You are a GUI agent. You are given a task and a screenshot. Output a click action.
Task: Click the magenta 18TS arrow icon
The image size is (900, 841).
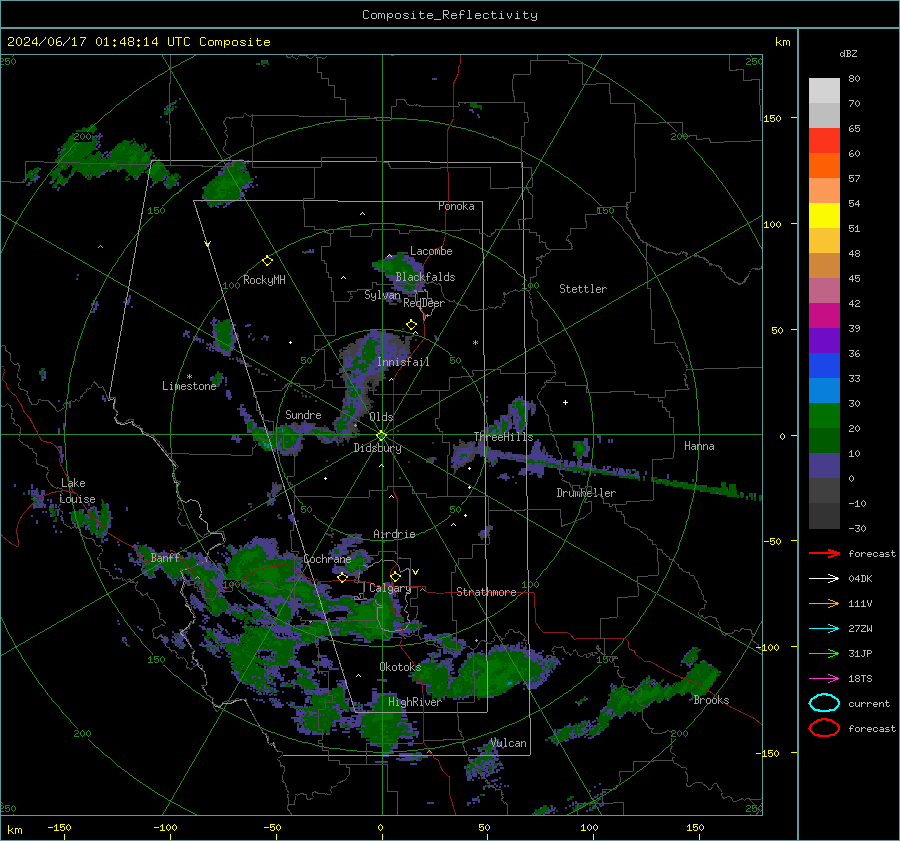[x=824, y=679]
